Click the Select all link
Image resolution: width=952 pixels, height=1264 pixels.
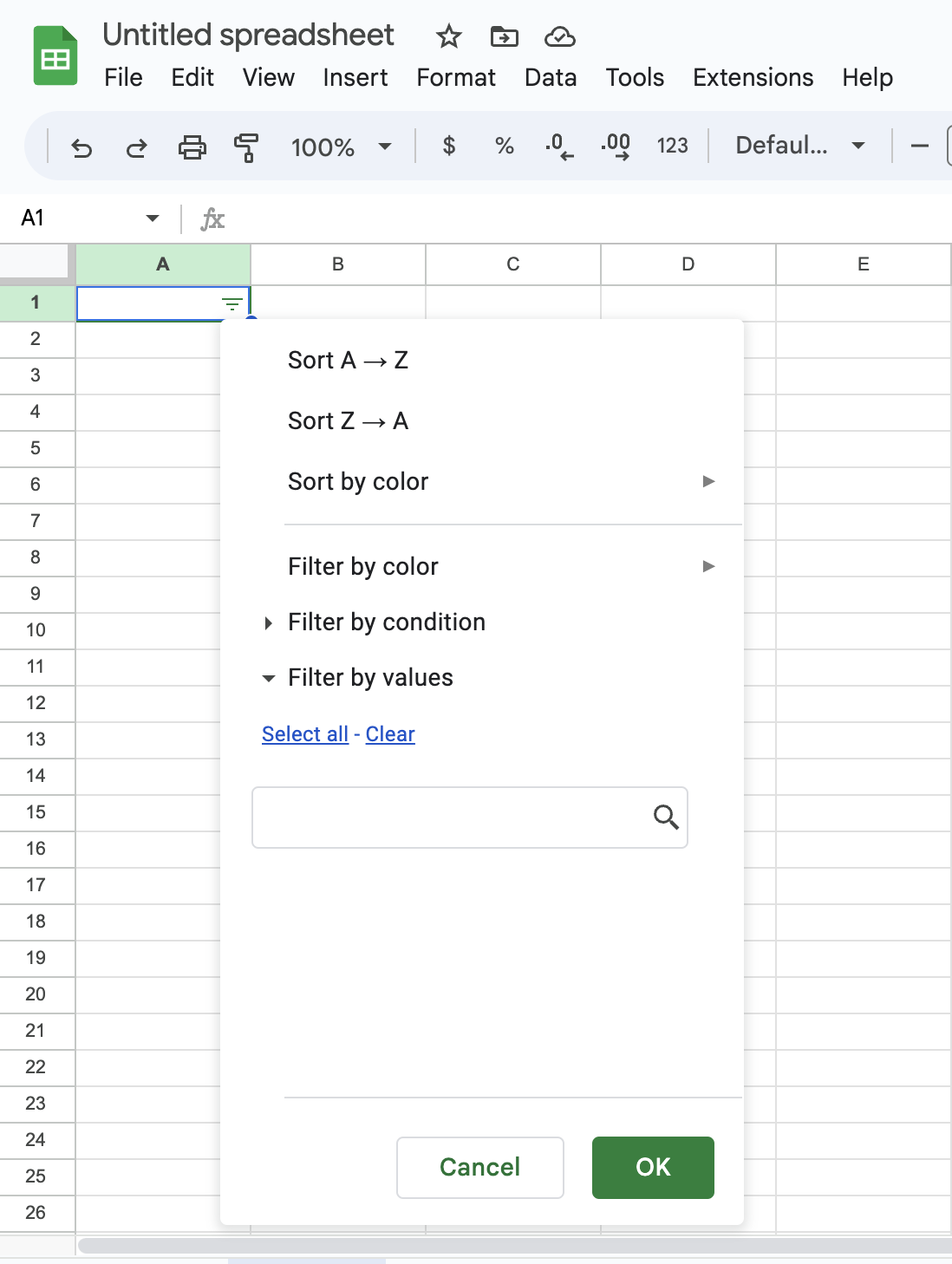tap(305, 734)
